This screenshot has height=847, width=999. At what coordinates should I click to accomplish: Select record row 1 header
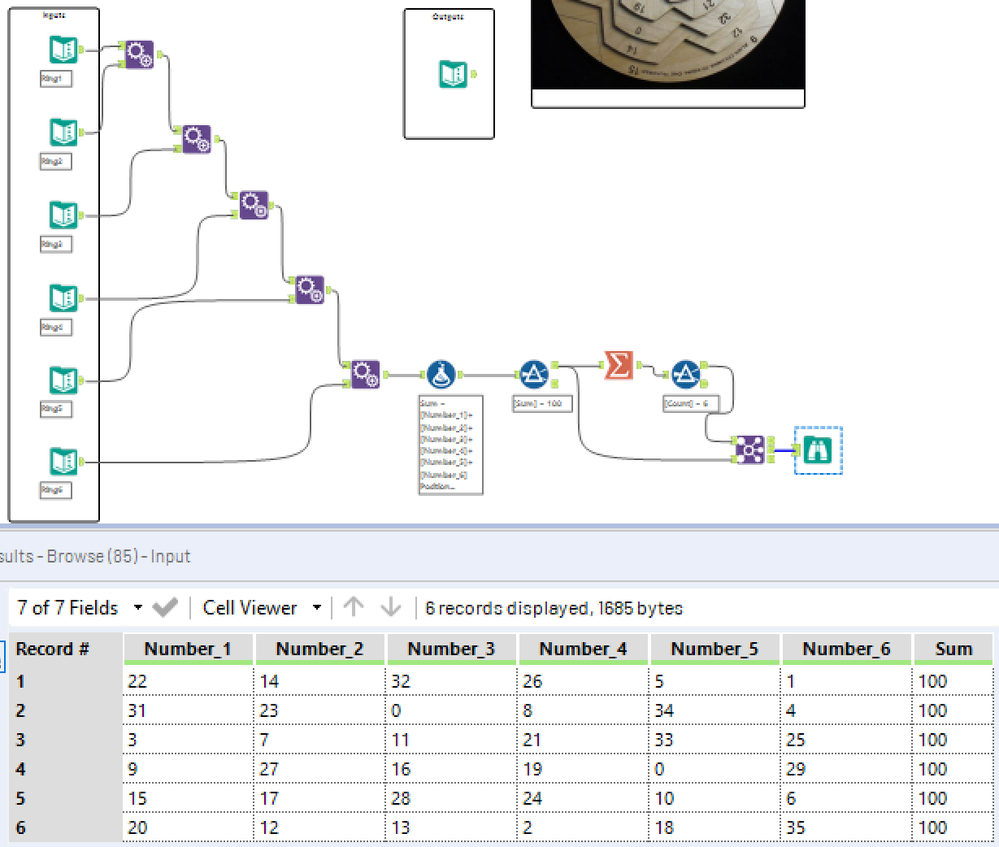tap(65, 681)
